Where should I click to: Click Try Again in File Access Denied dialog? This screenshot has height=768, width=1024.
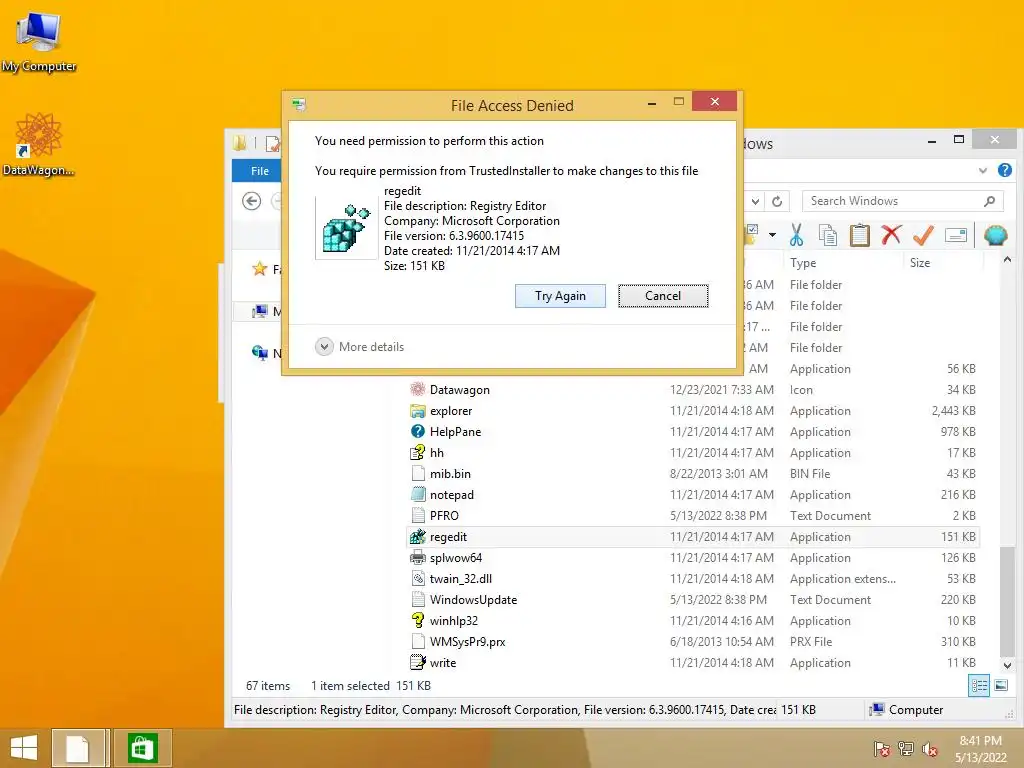click(560, 296)
